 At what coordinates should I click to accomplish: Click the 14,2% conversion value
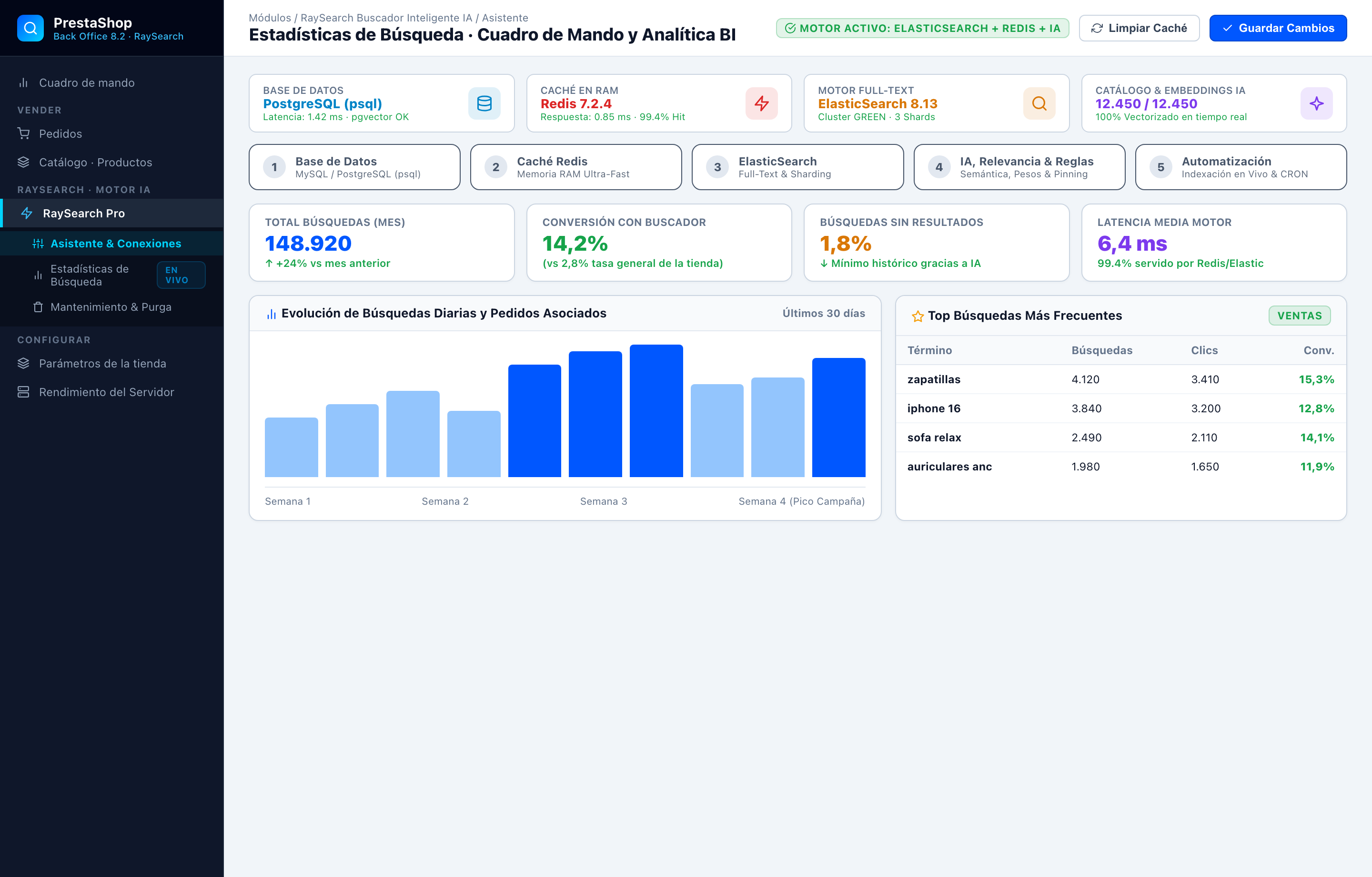click(x=575, y=244)
